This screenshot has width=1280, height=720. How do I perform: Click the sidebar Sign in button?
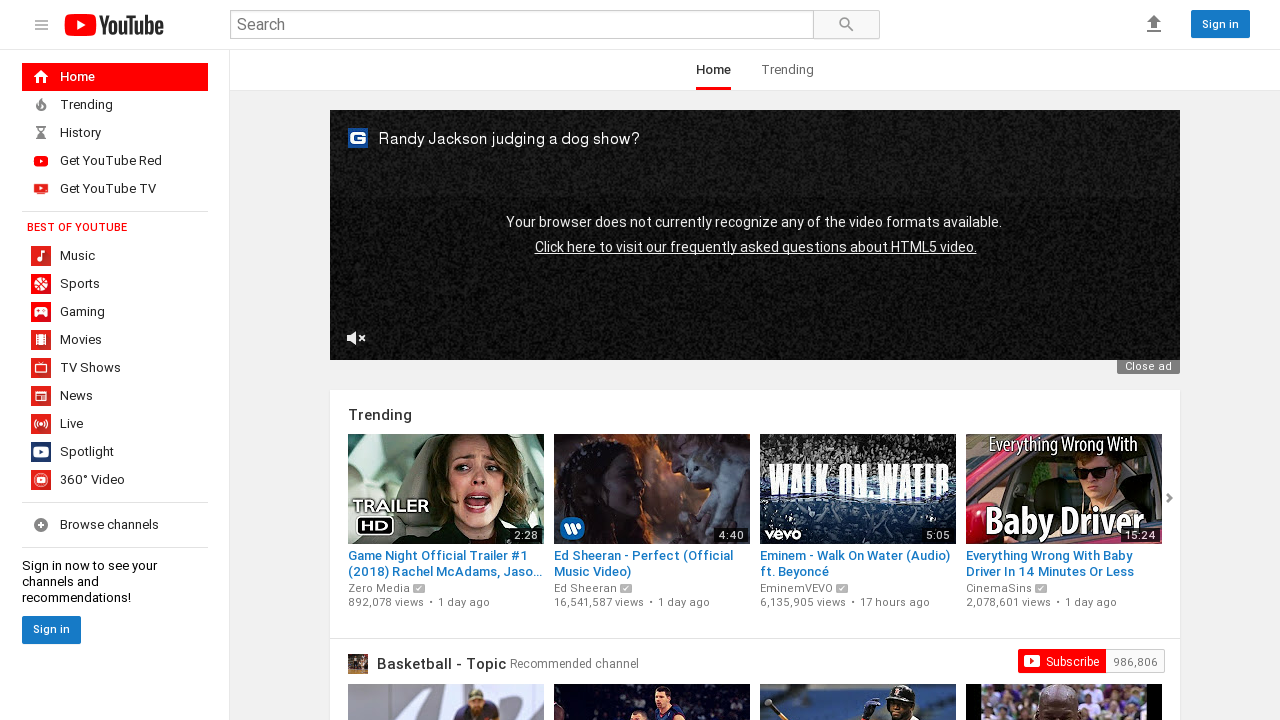51,630
